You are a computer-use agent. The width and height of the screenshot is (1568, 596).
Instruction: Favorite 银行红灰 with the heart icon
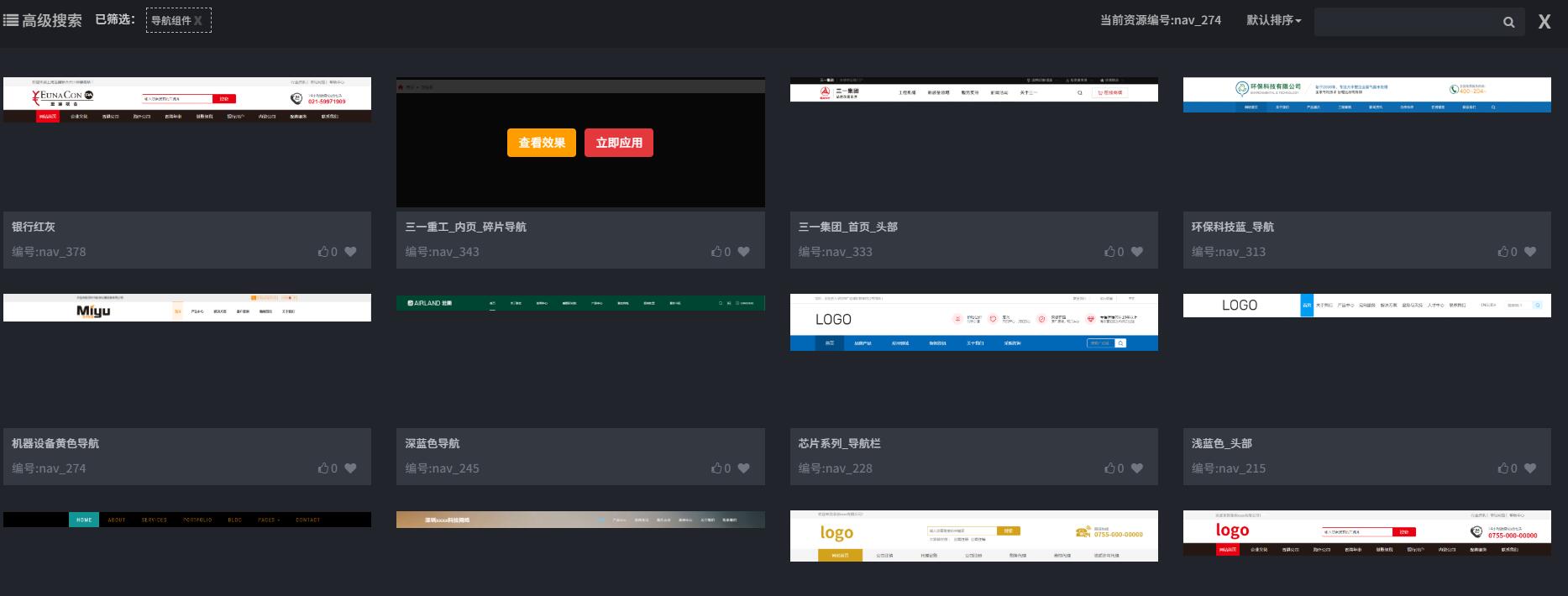click(x=350, y=252)
